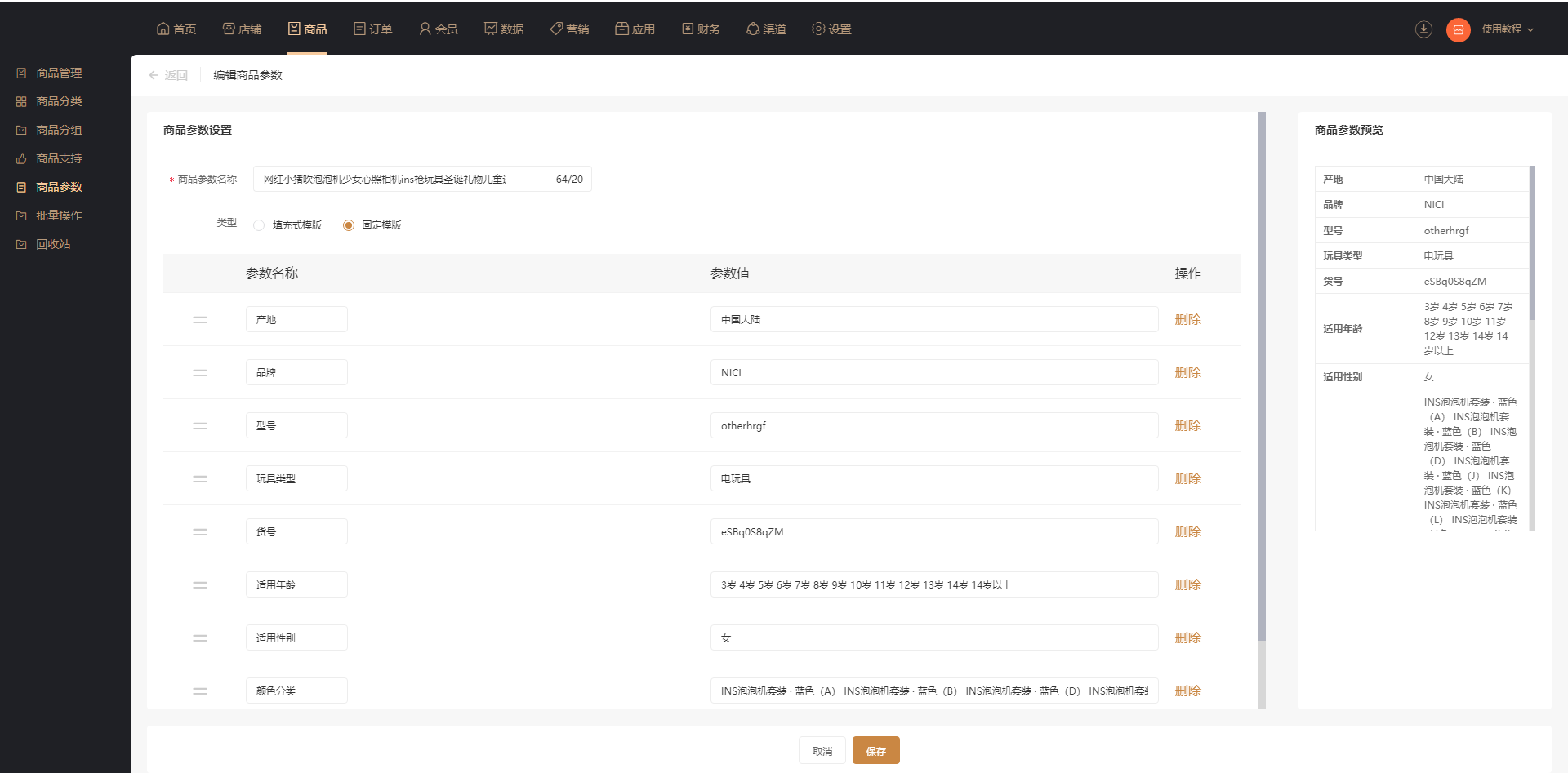Viewport: 1568px width, 773px height.
Task: Click the 批量操作 sidebar icon
Action: [21, 215]
